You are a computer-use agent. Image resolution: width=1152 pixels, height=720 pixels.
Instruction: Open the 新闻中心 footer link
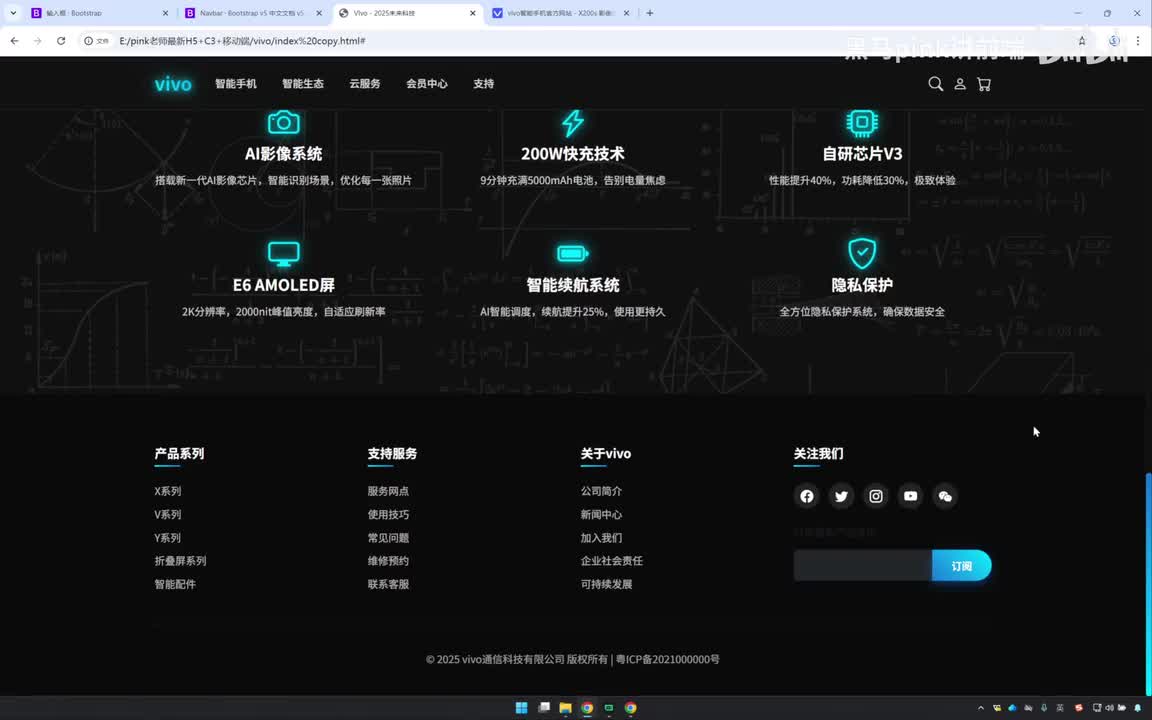click(x=601, y=514)
